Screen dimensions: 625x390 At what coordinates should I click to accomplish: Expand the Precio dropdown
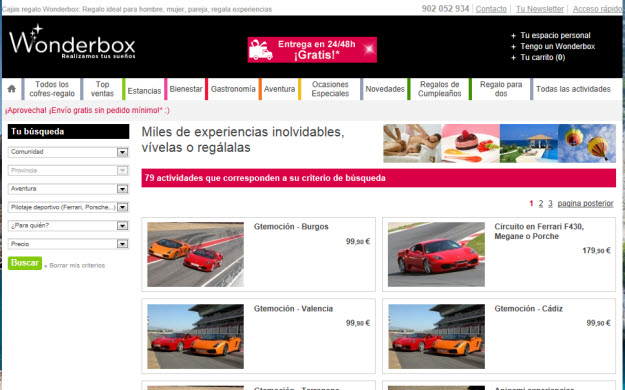(x=68, y=244)
